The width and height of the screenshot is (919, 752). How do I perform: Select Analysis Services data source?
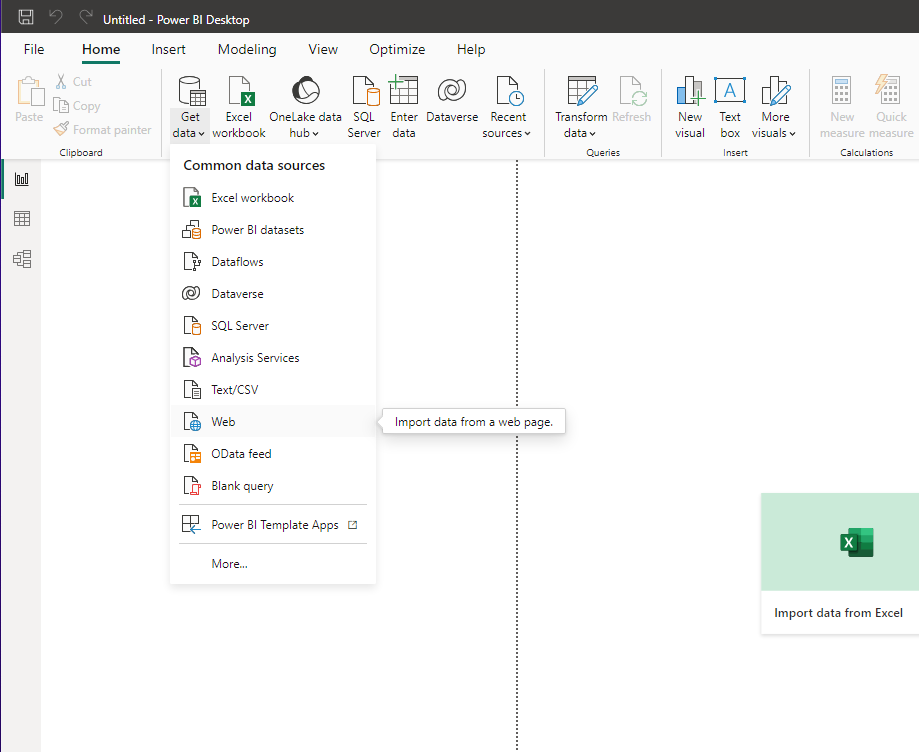(x=273, y=358)
